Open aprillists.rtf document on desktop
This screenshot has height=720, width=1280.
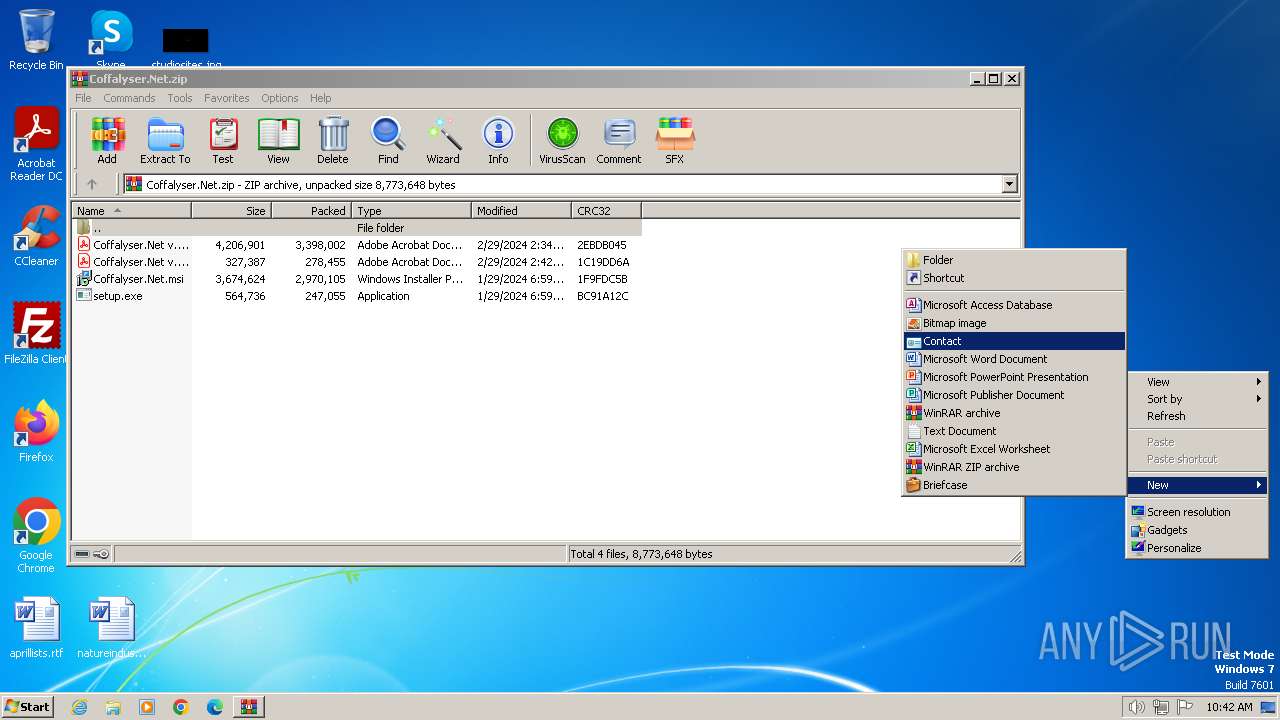coord(36,628)
